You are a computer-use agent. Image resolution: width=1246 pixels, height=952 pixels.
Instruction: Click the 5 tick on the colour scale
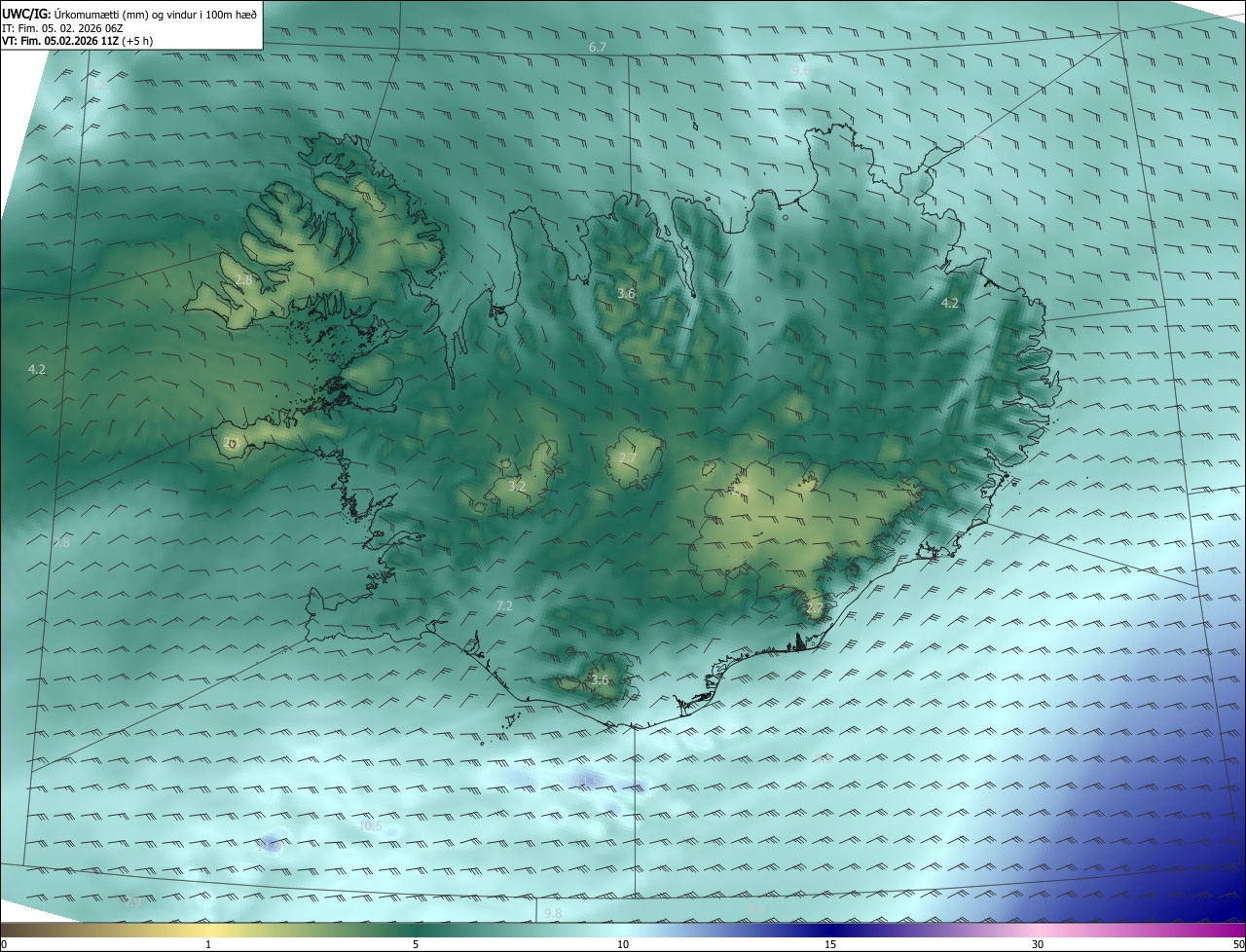pyautogui.click(x=416, y=944)
